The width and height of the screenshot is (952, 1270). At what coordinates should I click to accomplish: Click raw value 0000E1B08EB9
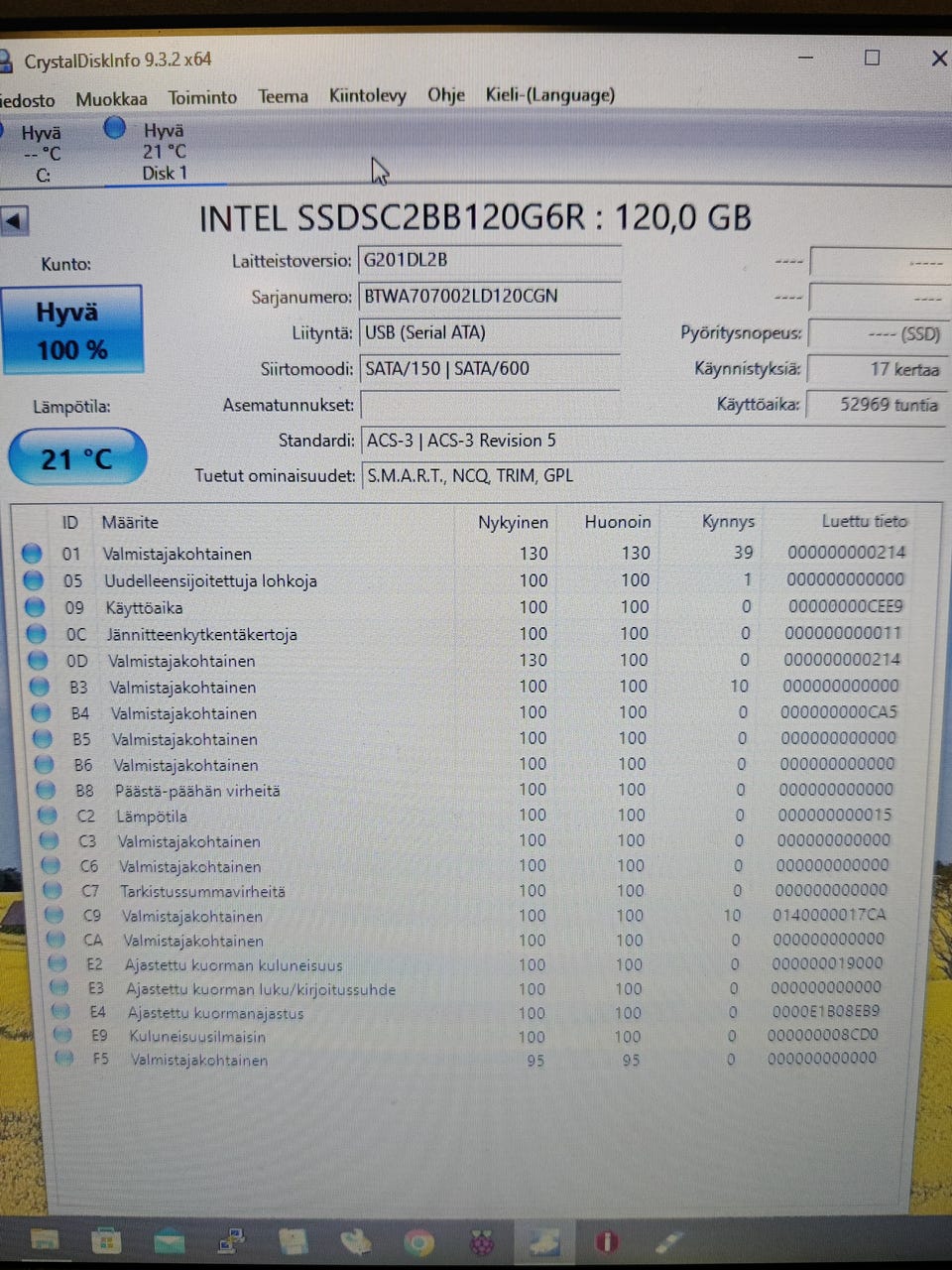[x=826, y=1011]
